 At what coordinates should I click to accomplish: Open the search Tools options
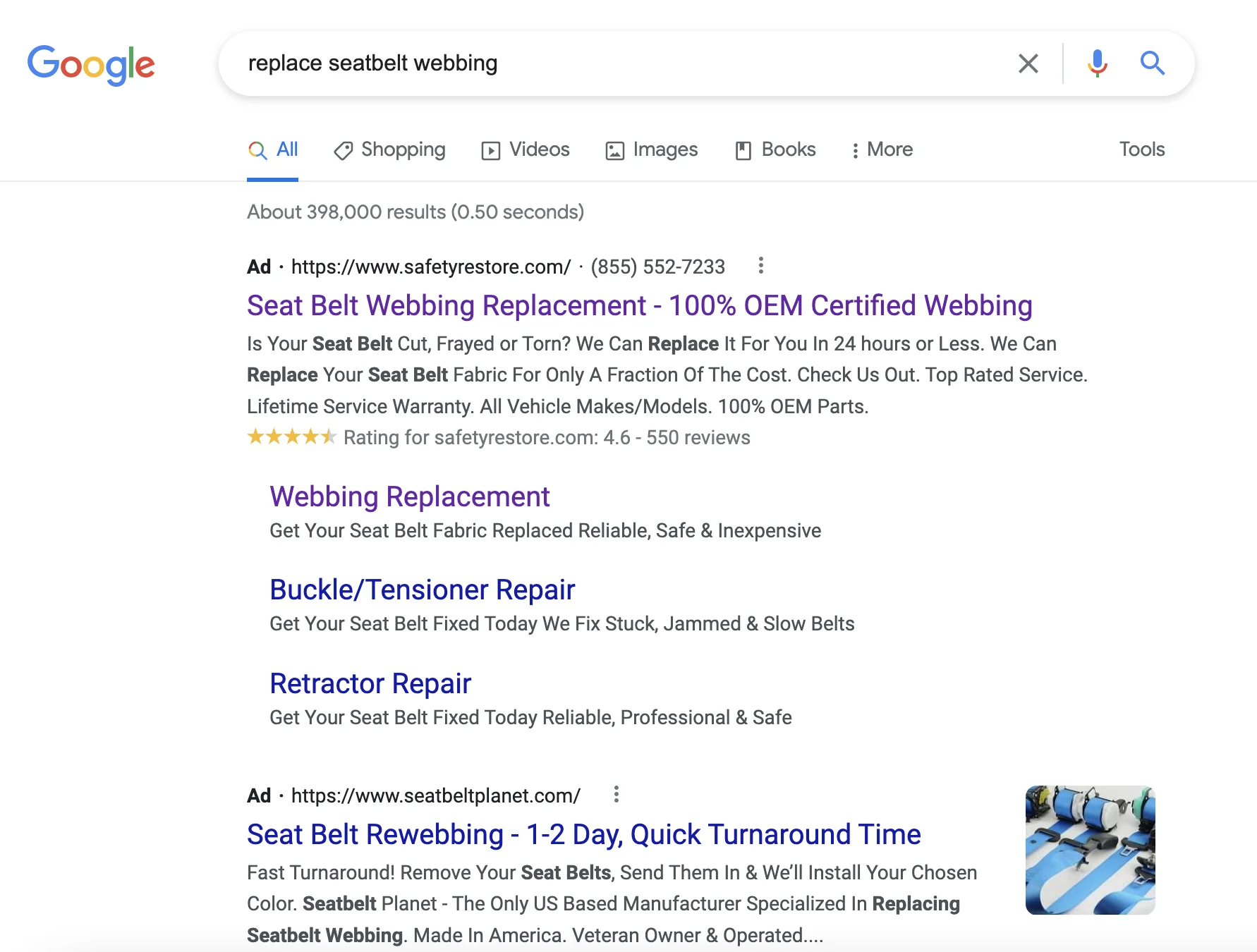1141,149
